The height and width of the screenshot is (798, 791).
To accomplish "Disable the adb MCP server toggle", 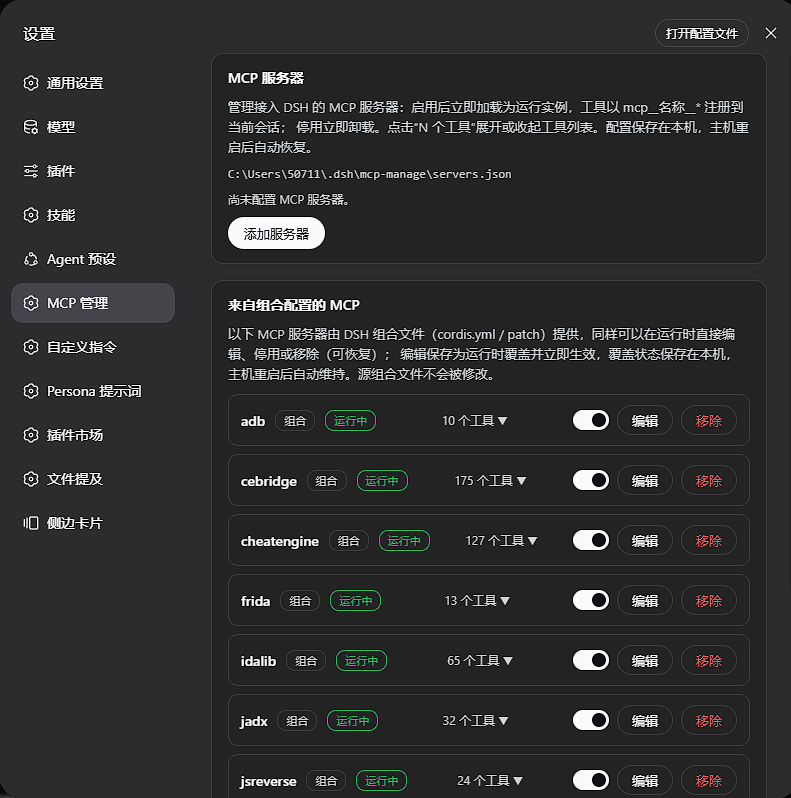I will [x=590, y=420].
